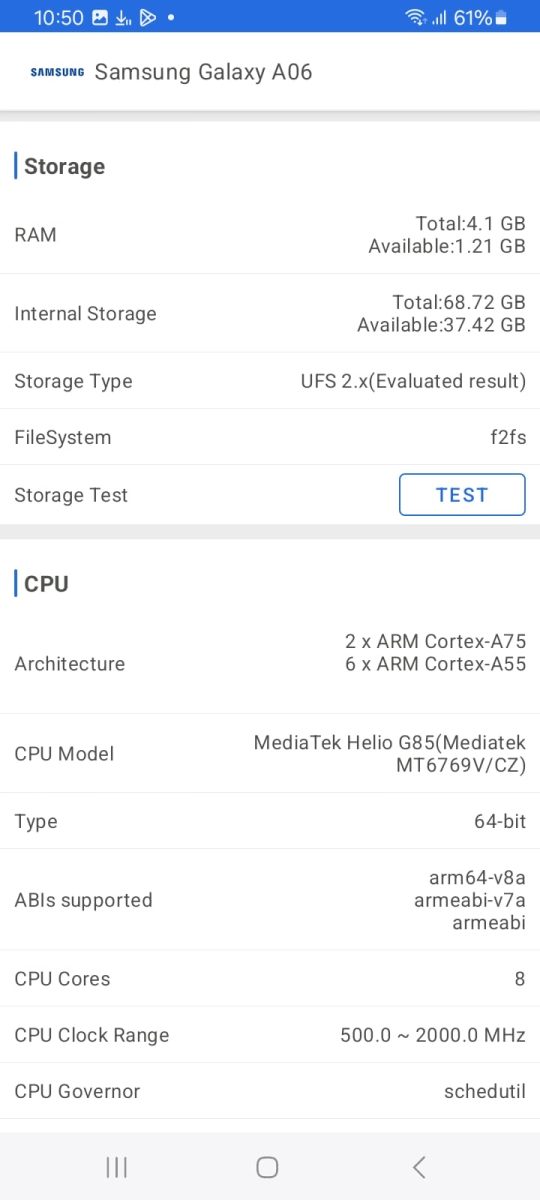
Task: Go to the home screen via Home button
Action: [x=267, y=1166]
